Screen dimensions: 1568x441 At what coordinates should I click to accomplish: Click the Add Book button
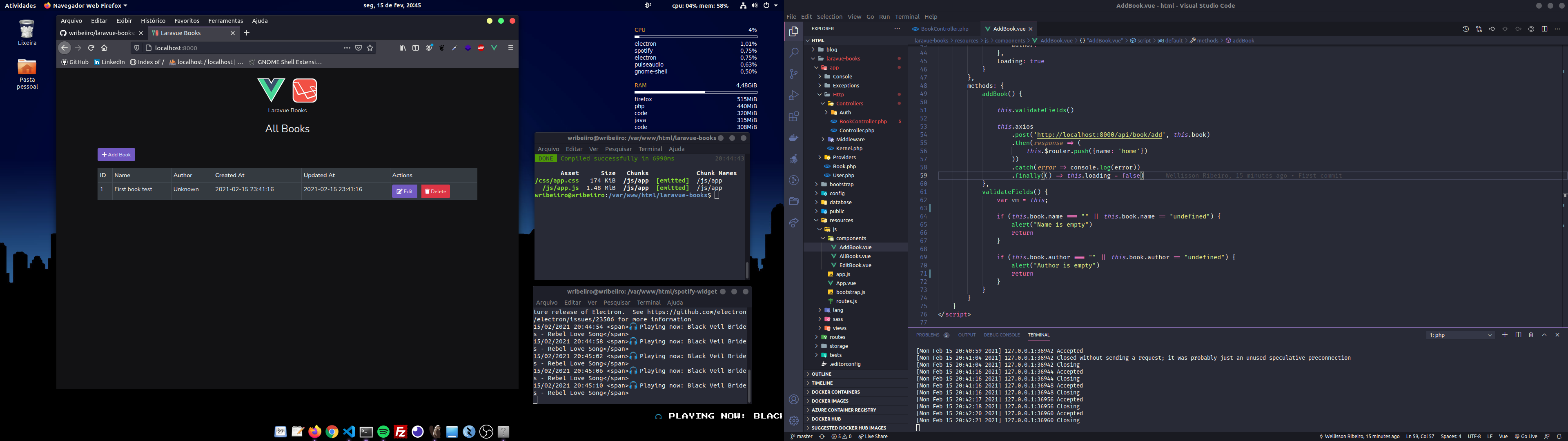(116, 155)
